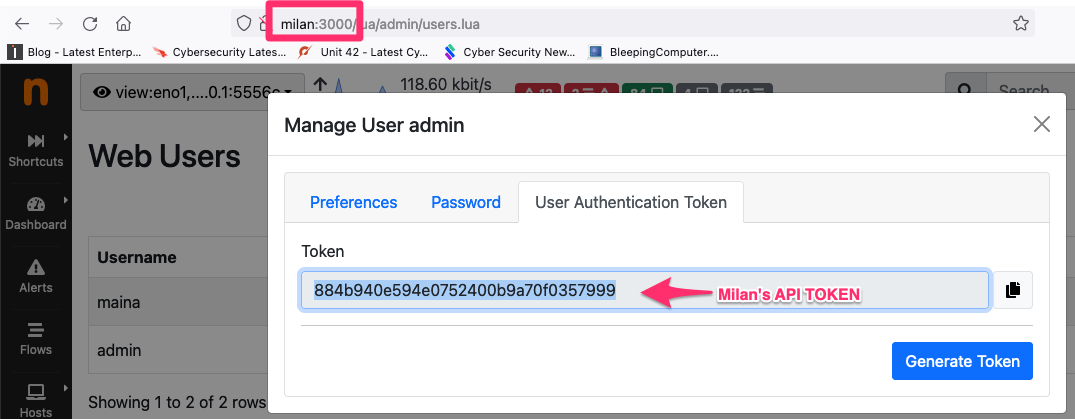Viewport: 1075px width, 419px height.
Task: Open the BleepingComputer bookmark
Action: [x=654, y=51]
